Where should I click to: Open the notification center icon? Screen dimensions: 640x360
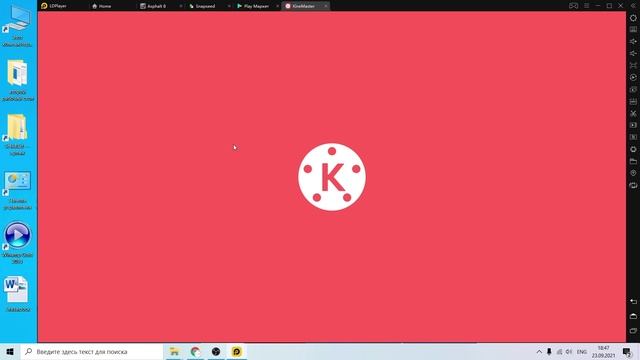point(627,352)
